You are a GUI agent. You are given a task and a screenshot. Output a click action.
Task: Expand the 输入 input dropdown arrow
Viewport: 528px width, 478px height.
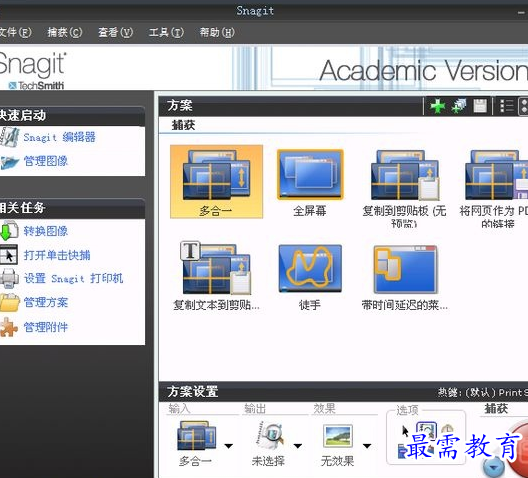(229, 446)
